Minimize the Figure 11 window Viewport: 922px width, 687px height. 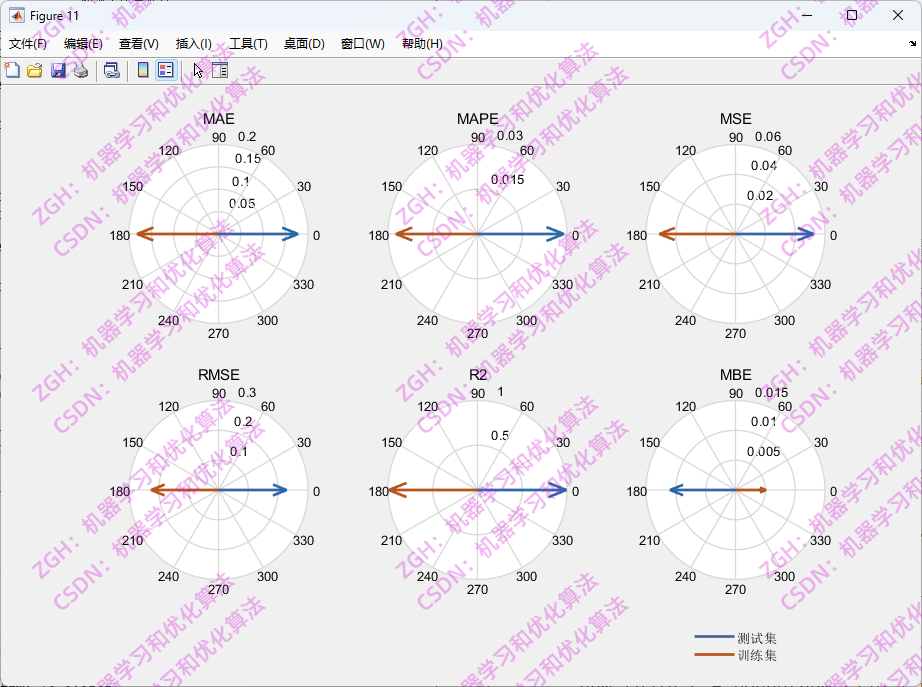(x=807, y=15)
